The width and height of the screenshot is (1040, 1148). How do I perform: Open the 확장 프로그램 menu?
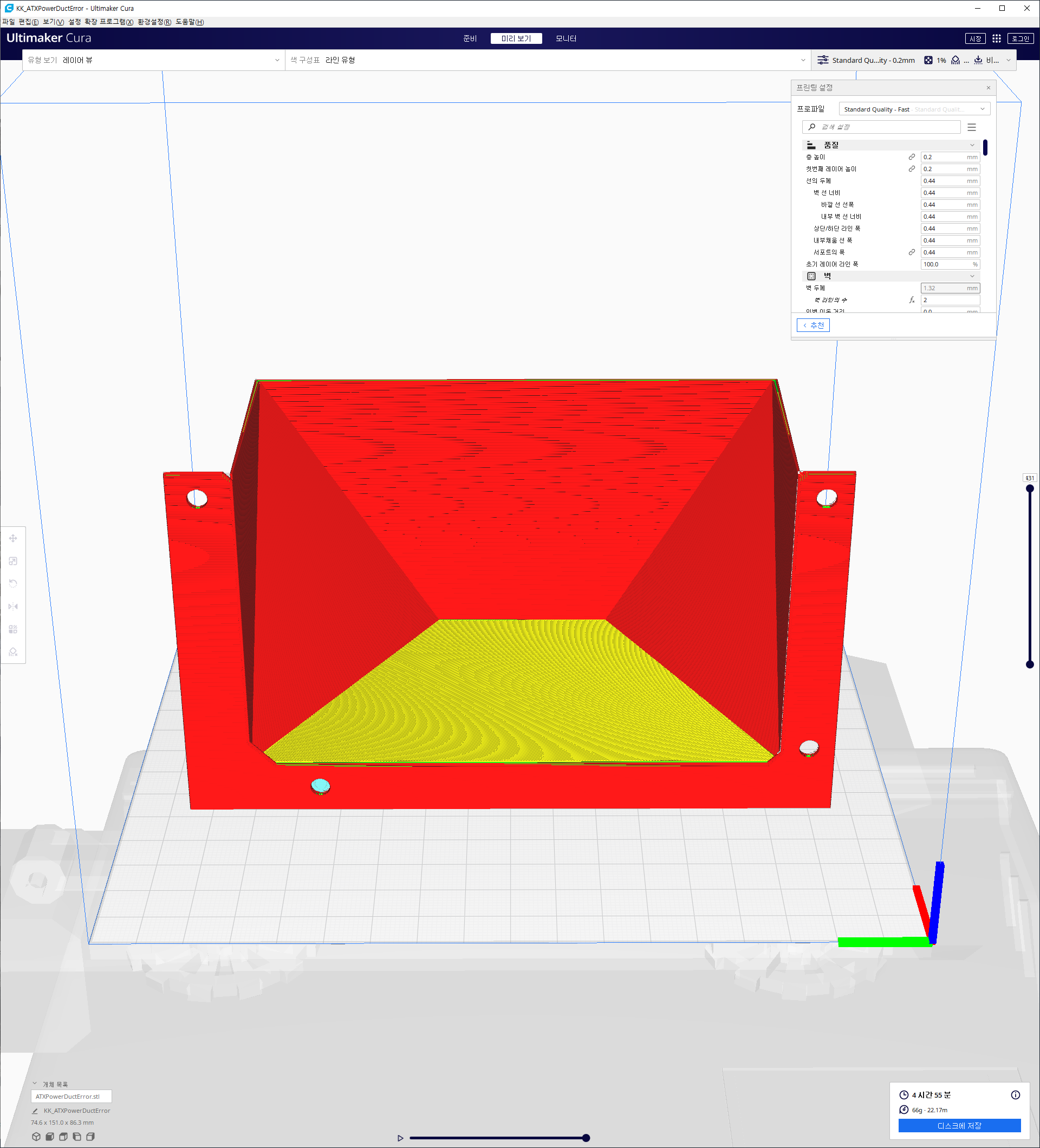(108, 22)
